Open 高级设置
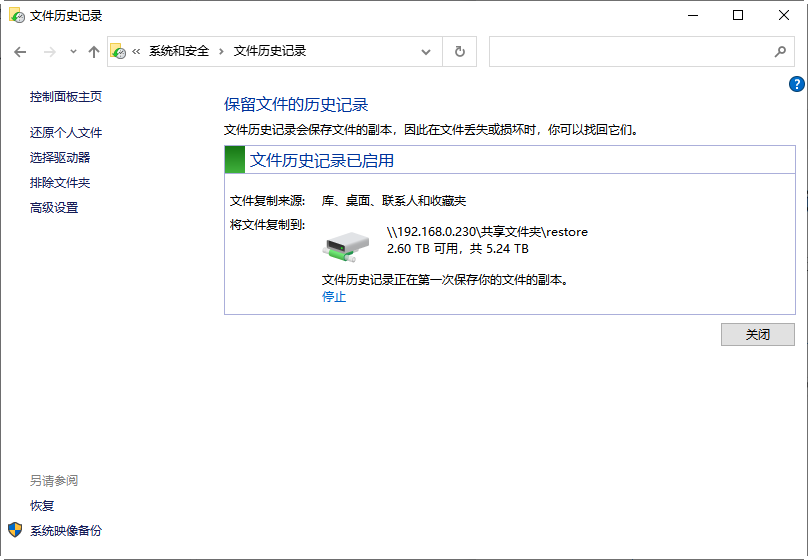Screen dimensions: 808x560 tap(54, 208)
